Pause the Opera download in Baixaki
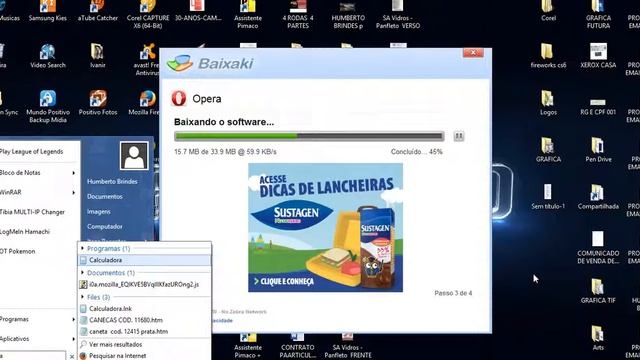Image resolution: width=640 pixels, height=360 pixels. click(x=459, y=136)
